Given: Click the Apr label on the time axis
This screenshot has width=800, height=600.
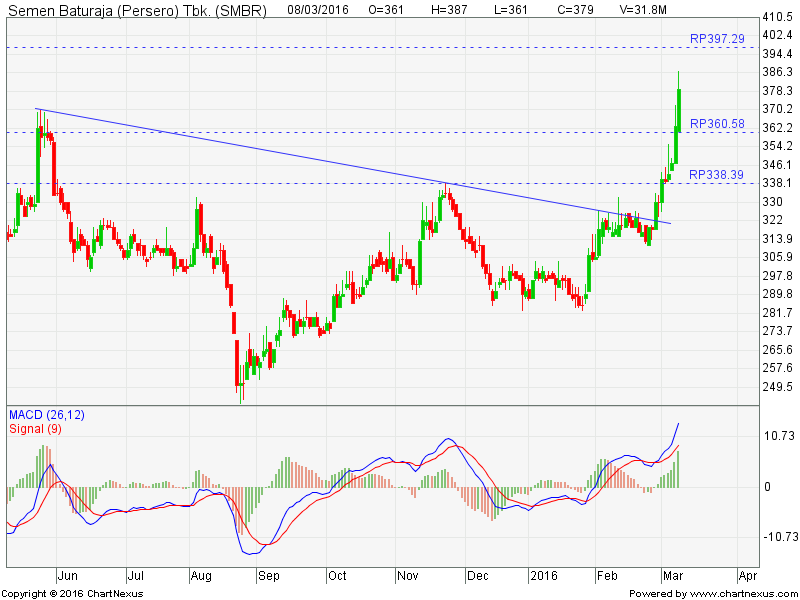Looking at the screenshot, I should pos(748,577).
